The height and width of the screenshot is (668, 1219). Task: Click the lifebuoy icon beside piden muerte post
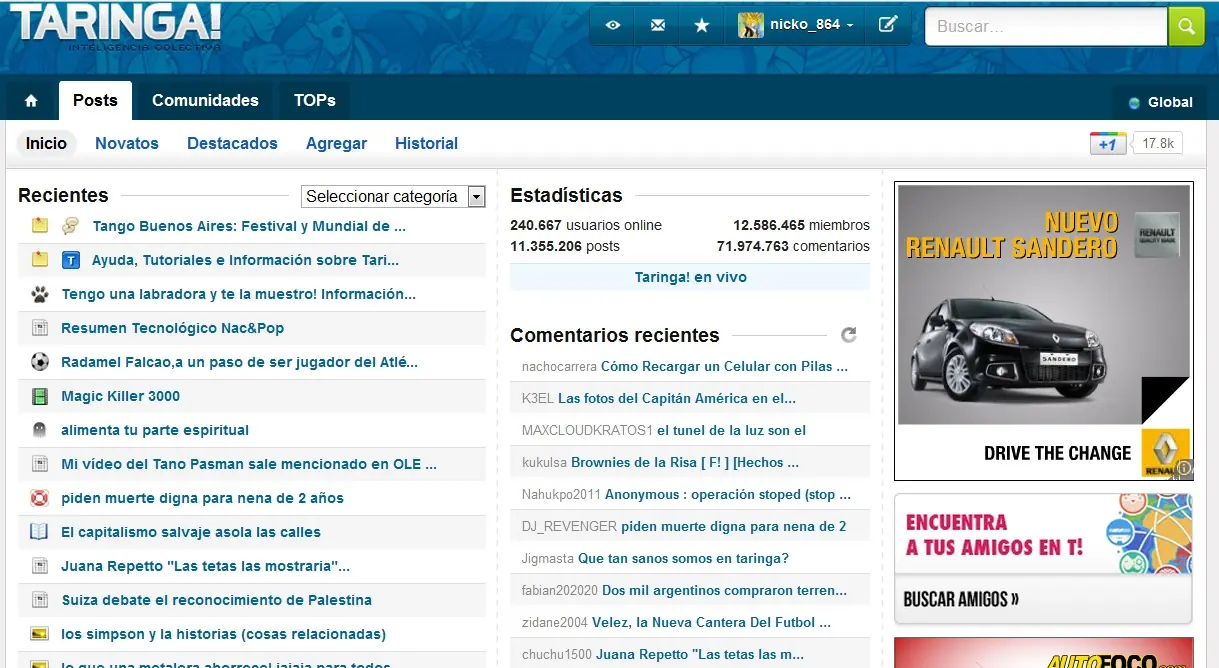pos(40,498)
